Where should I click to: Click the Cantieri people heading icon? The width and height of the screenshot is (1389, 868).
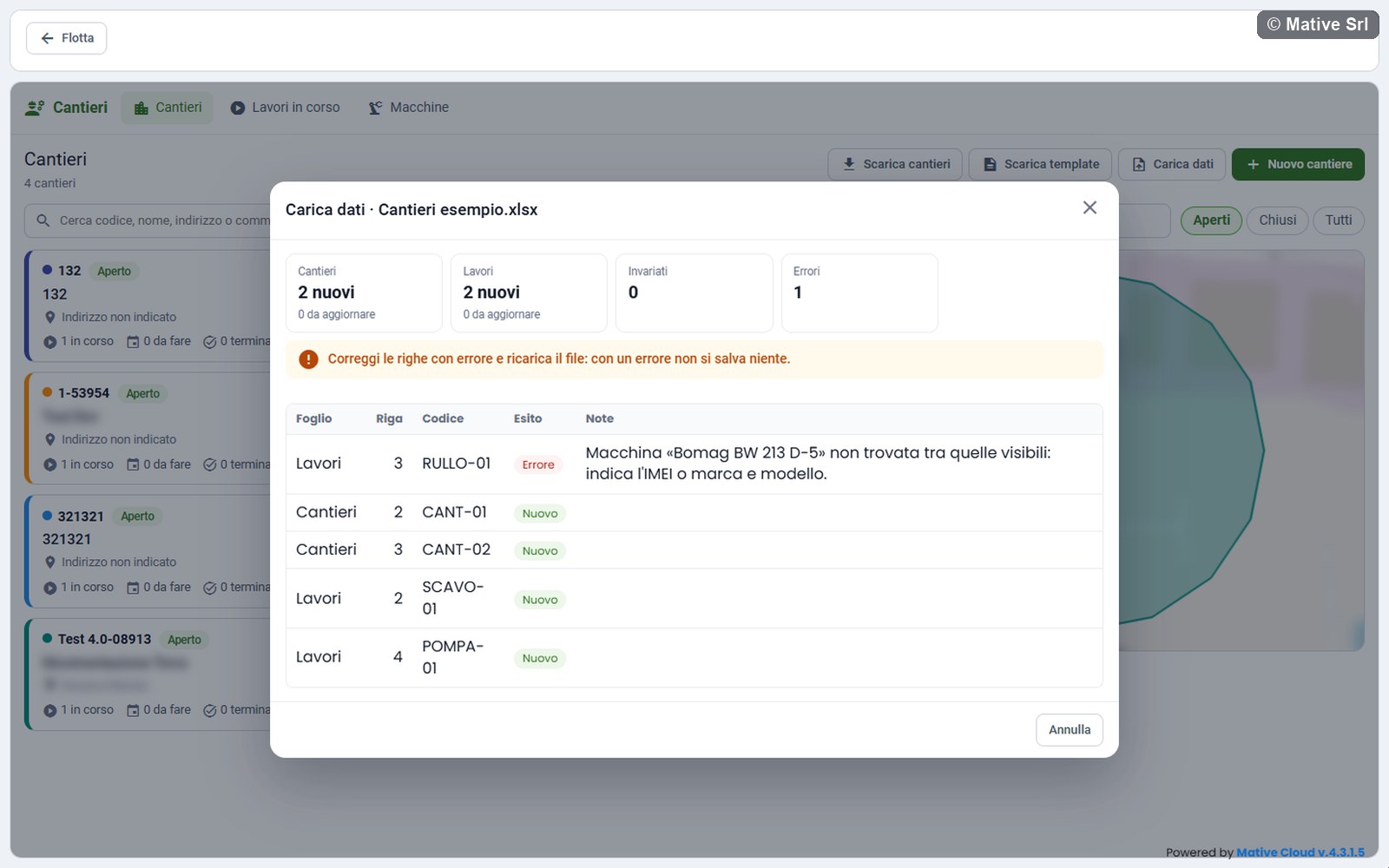[35, 108]
